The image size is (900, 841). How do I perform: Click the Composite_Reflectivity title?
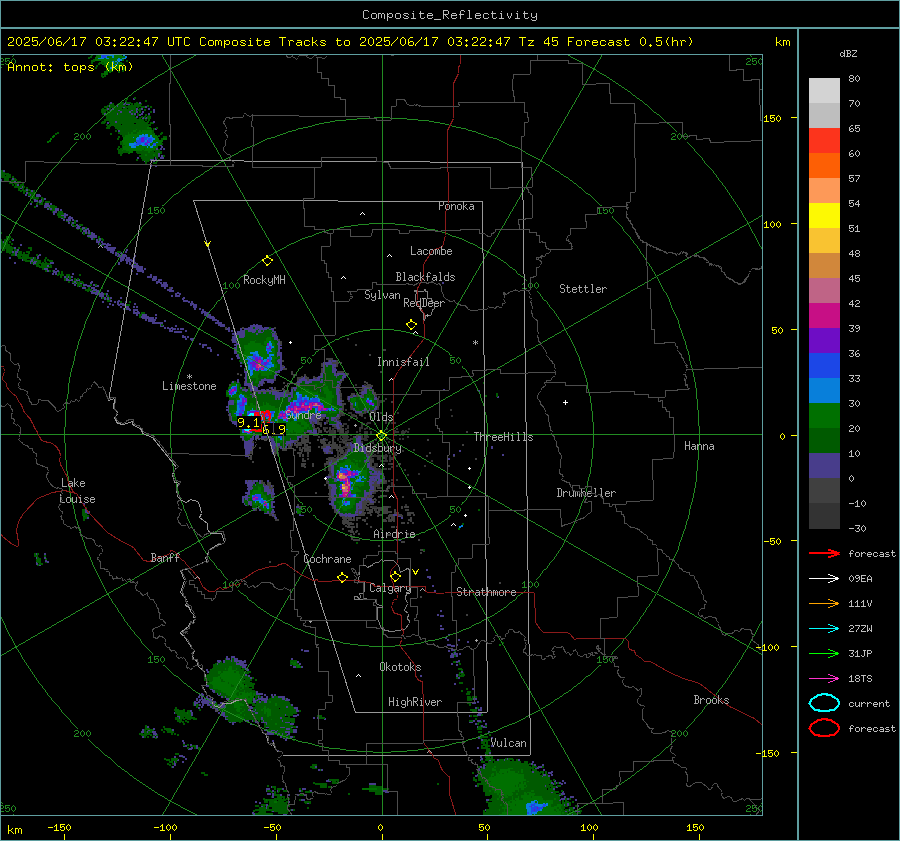(x=450, y=15)
